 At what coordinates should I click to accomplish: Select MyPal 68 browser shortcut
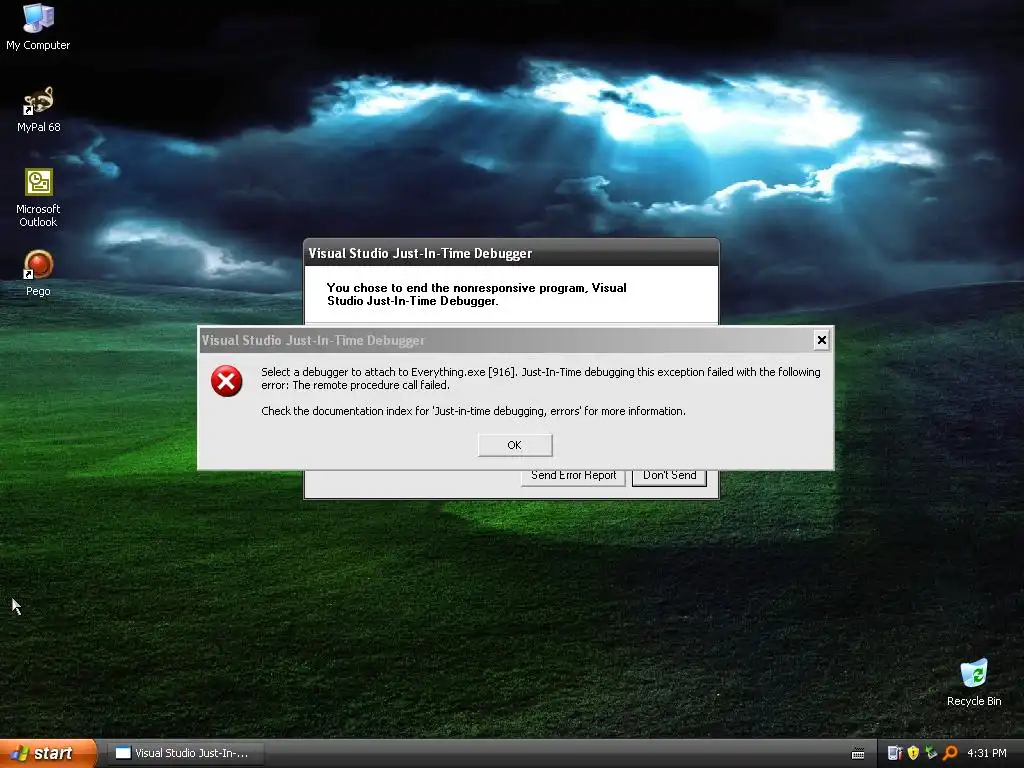[38, 110]
